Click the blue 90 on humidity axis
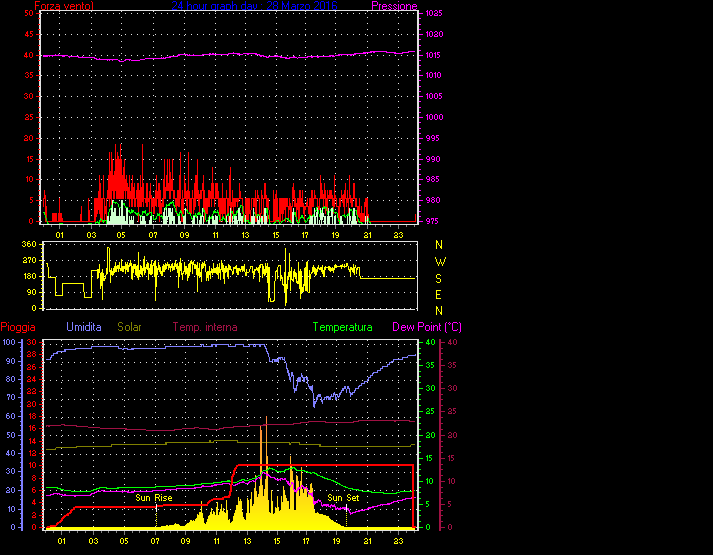This screenshot has width=713, height=555. pyautogui.click(x=11, y=361)
